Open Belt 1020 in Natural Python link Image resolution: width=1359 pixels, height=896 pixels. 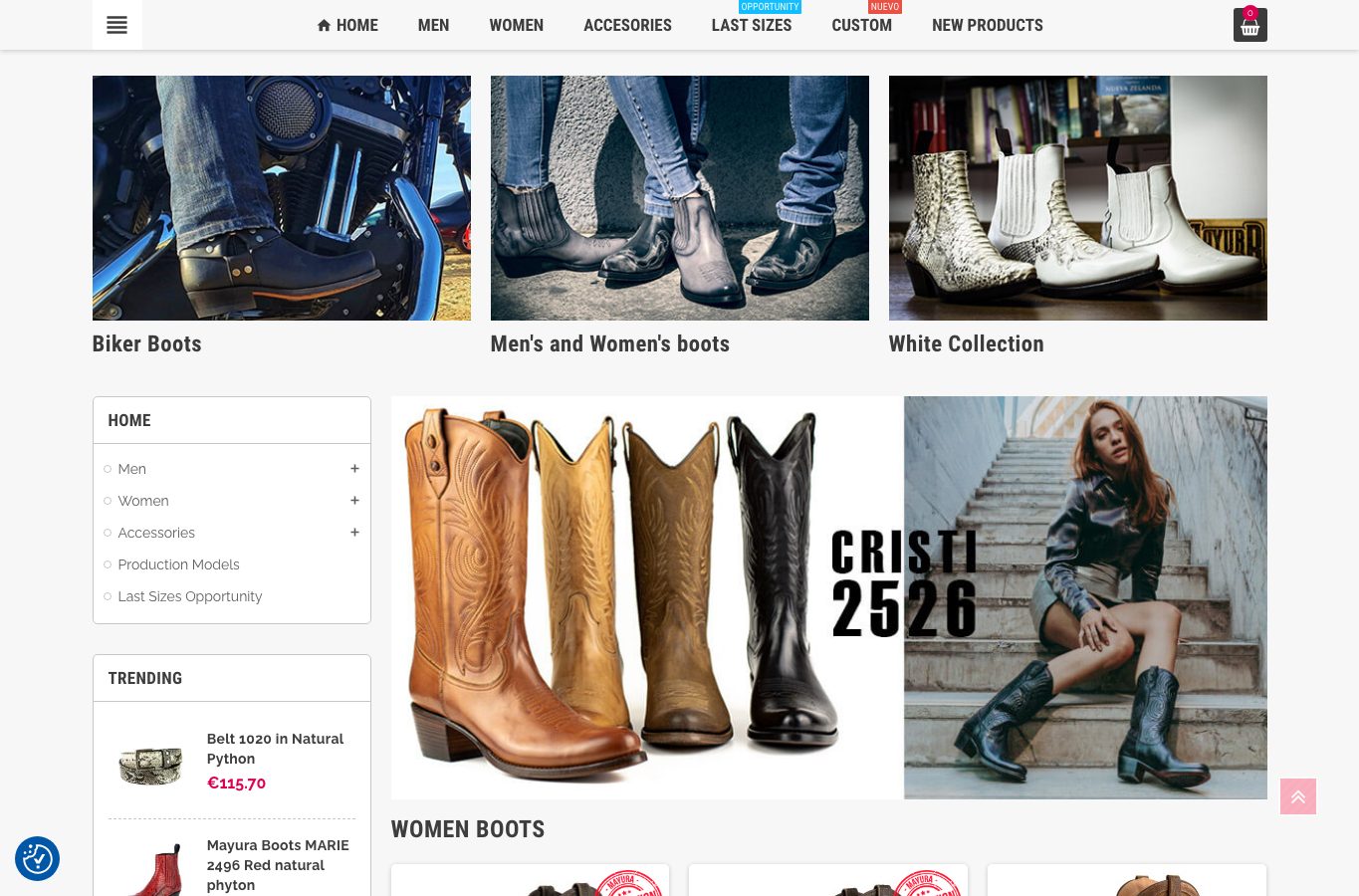(275, 749)
